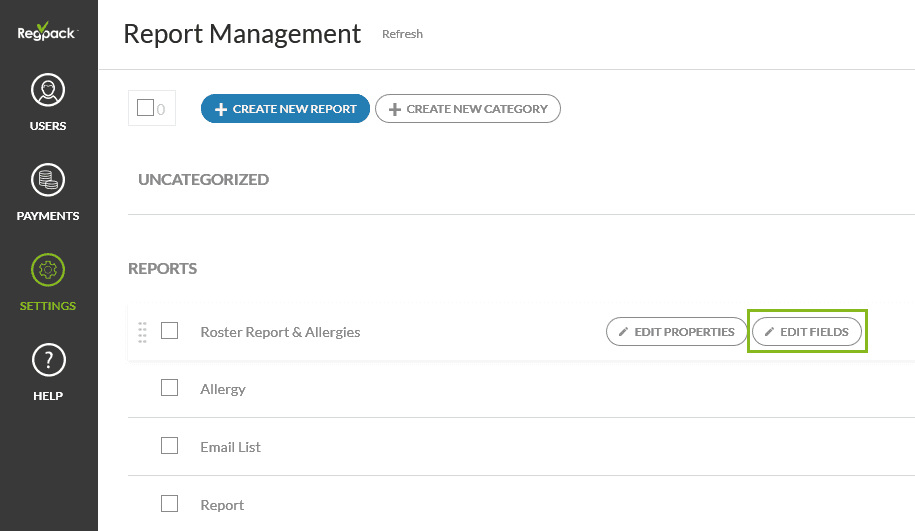This screenshot has width=915, height=531.
Task: Select the checkbox next to Report
Action: [170, 504]
